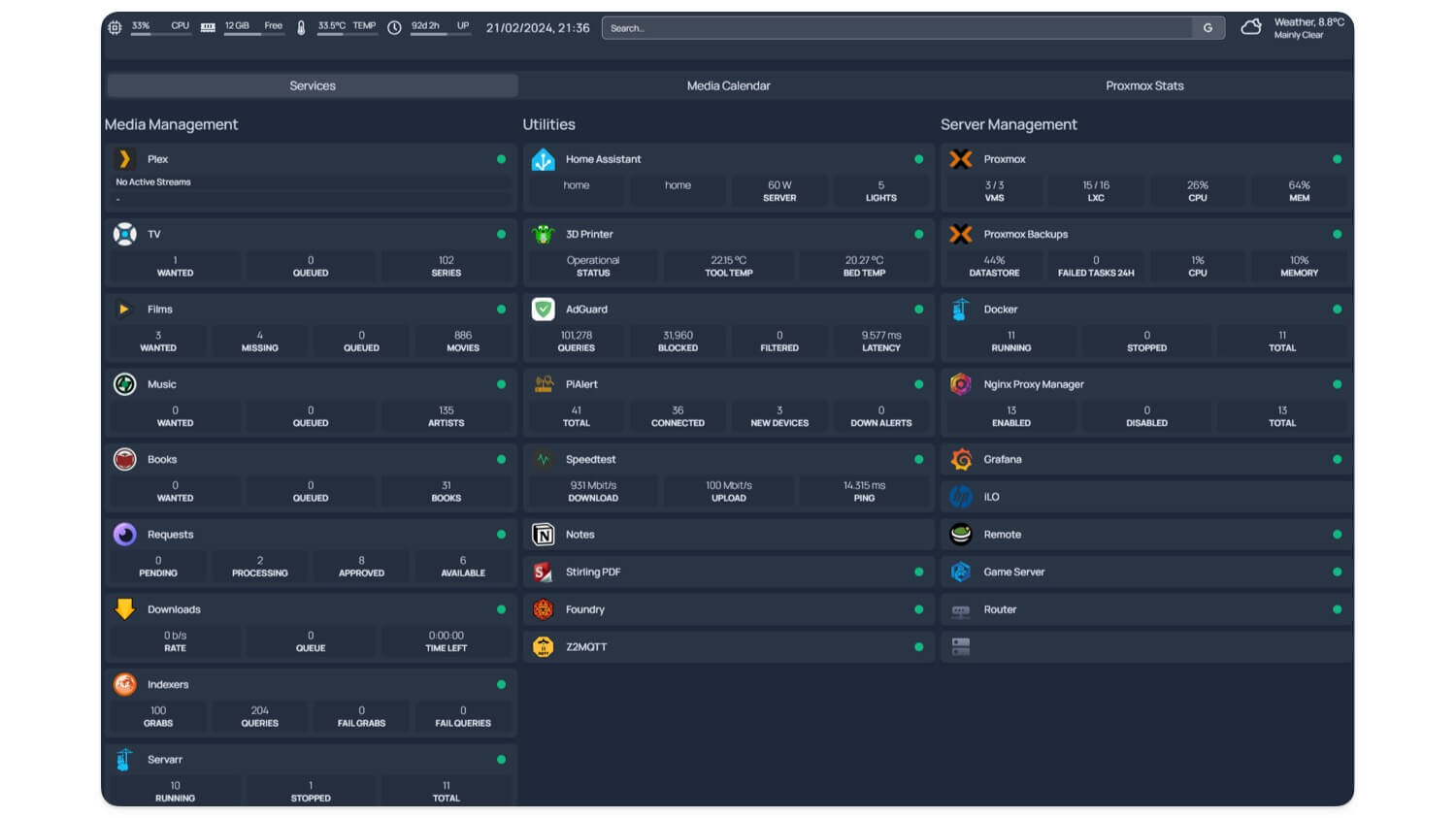Image resolution: width=1456 pixels, height=818 pixels.
Task: Switch to the Services tab
Action: coord(313,85)
